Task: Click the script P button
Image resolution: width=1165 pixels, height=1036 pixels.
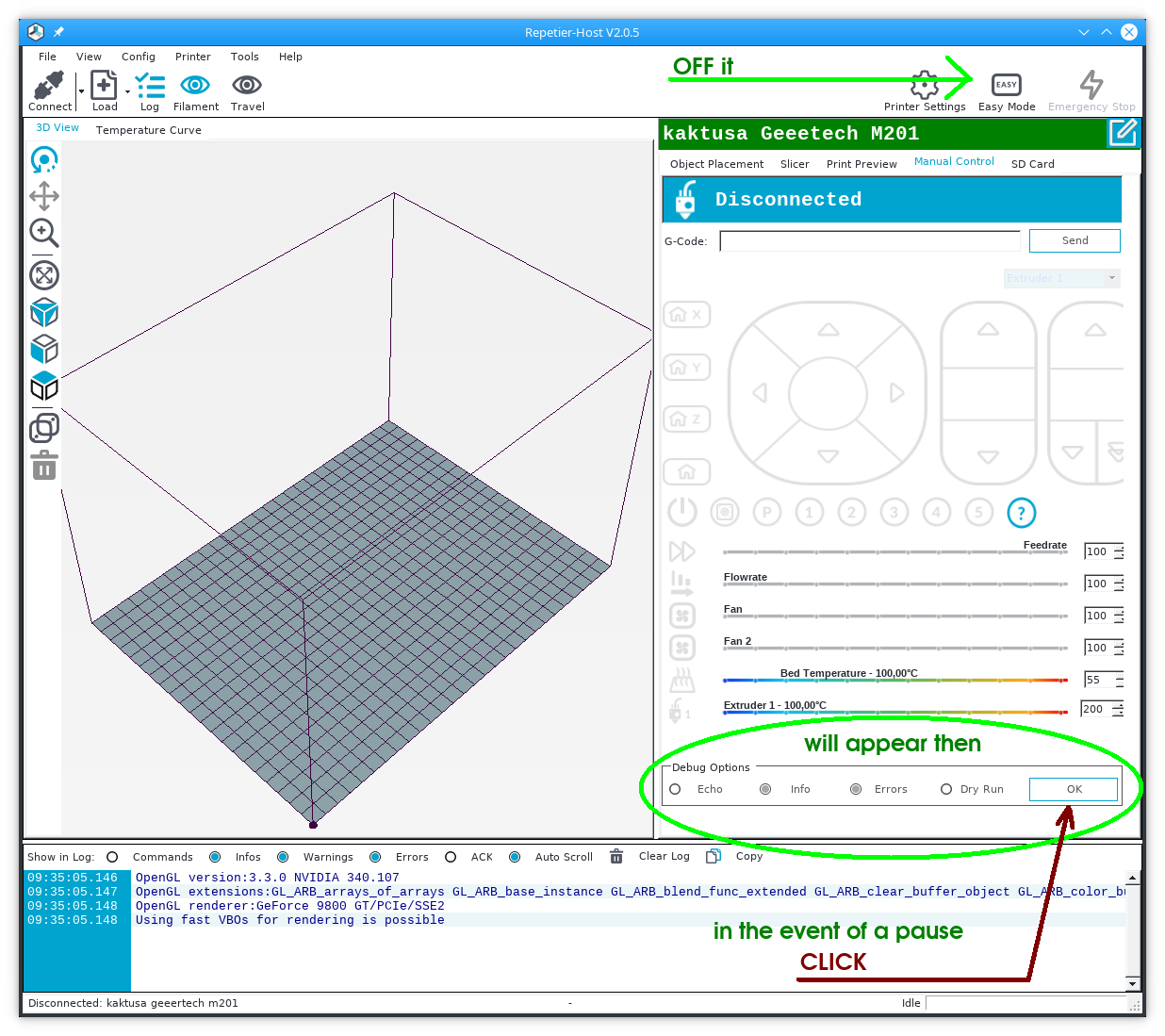Action: (x=767, y=513)
